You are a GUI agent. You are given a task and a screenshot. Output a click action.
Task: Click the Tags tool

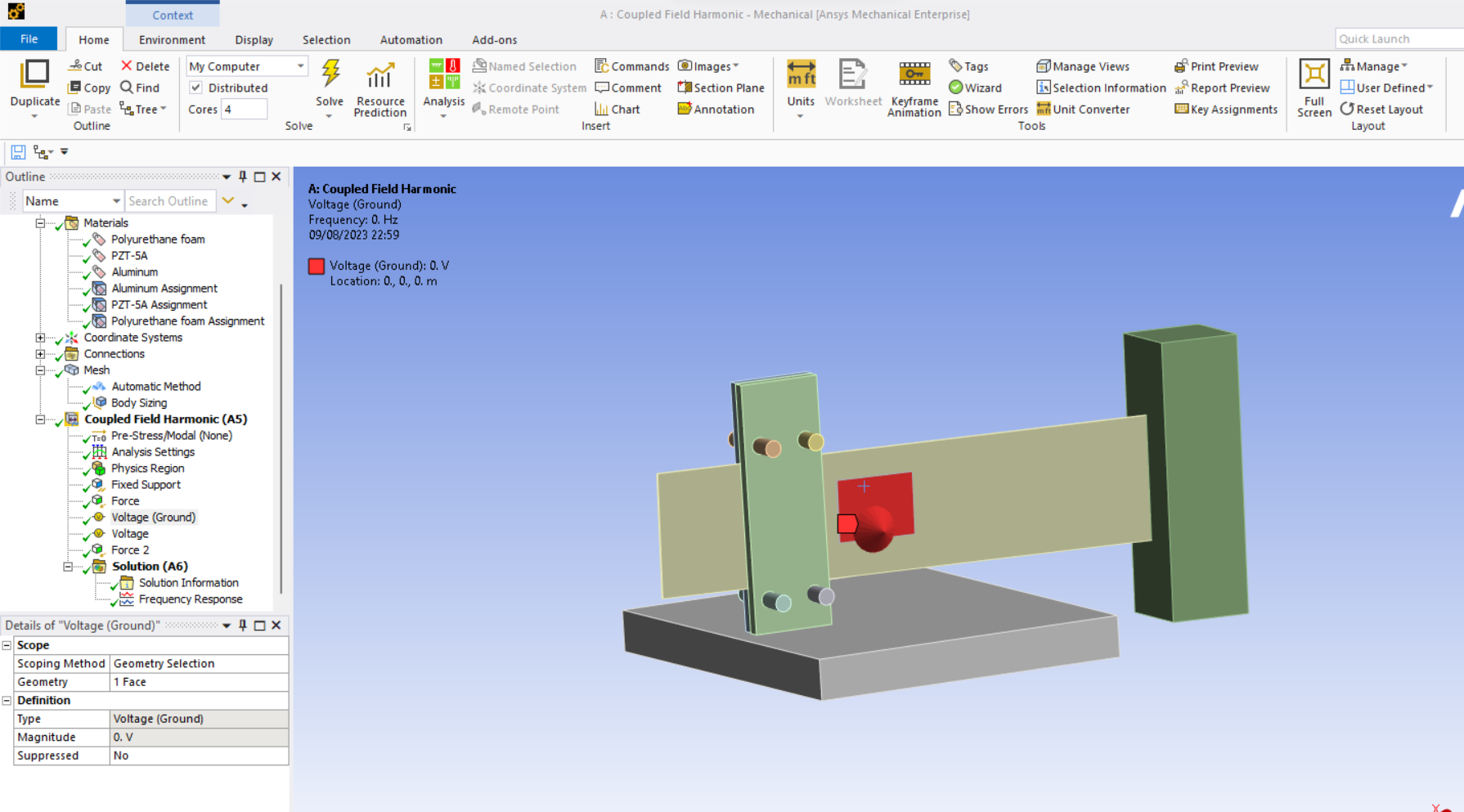click(x=968, y=66)
